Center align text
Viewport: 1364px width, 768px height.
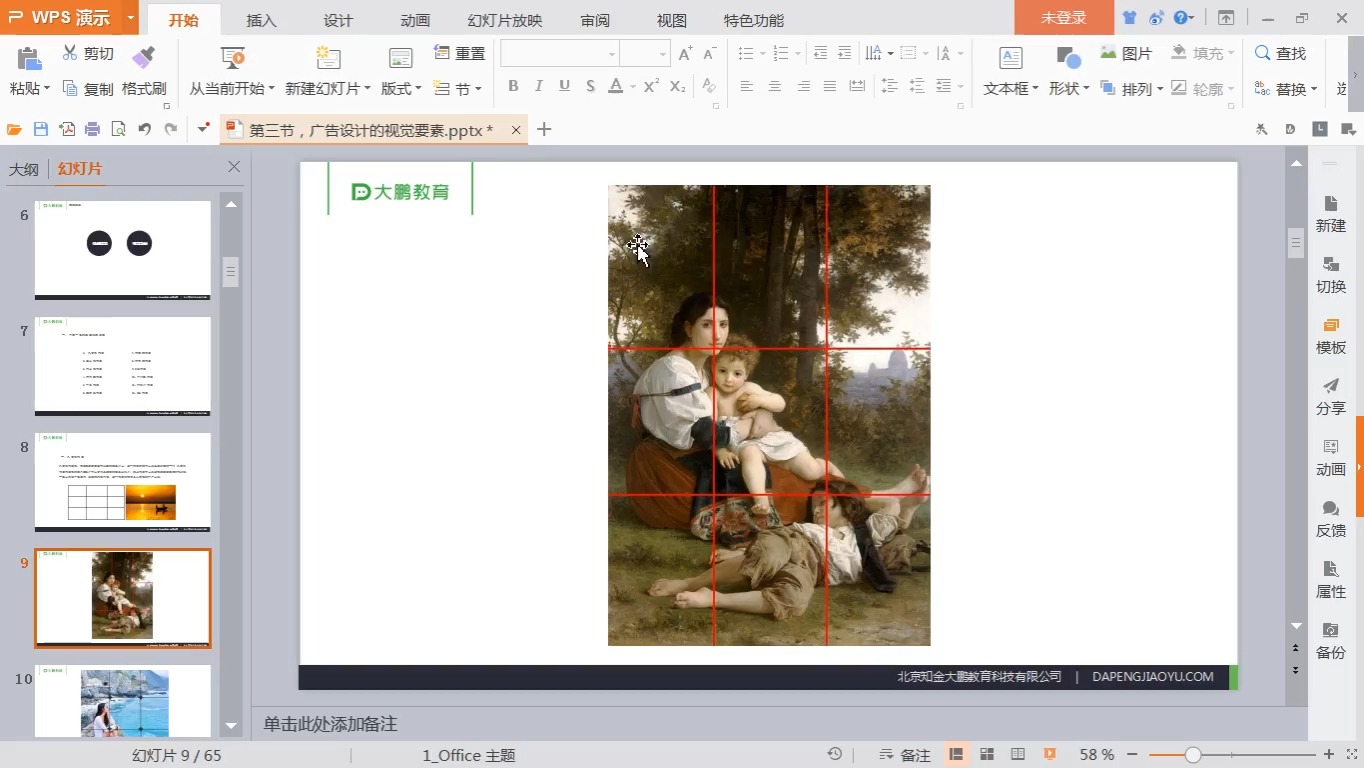(774, 87)
